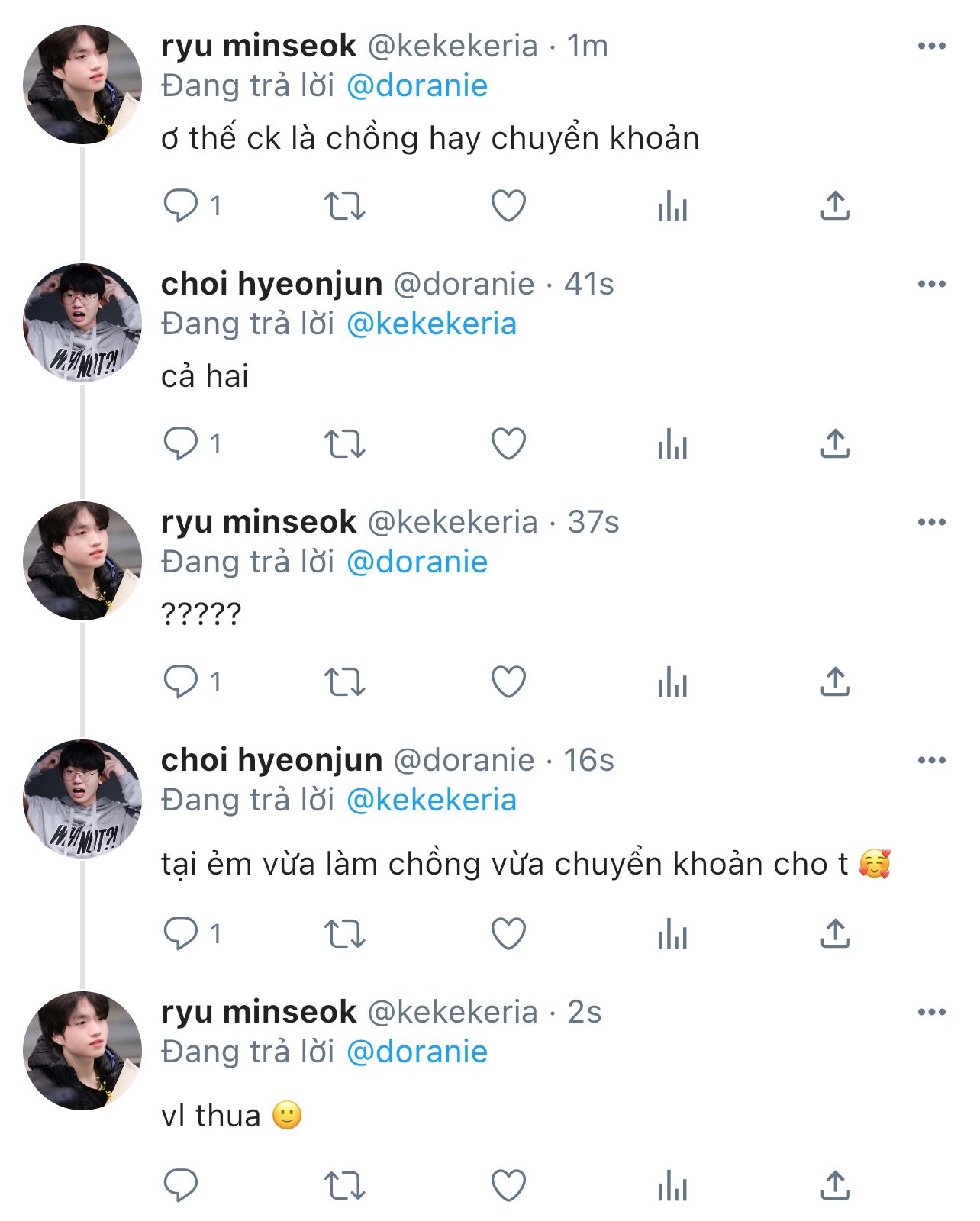Open more options on the 41s tweet
Image resolution: width=980 pixels, height=1221 pixels.
(931, 285)
